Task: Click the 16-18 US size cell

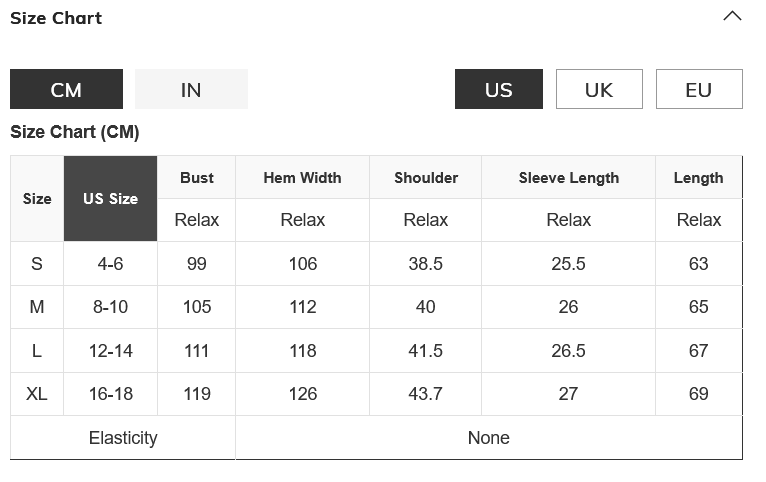Action: click(110, 394)
